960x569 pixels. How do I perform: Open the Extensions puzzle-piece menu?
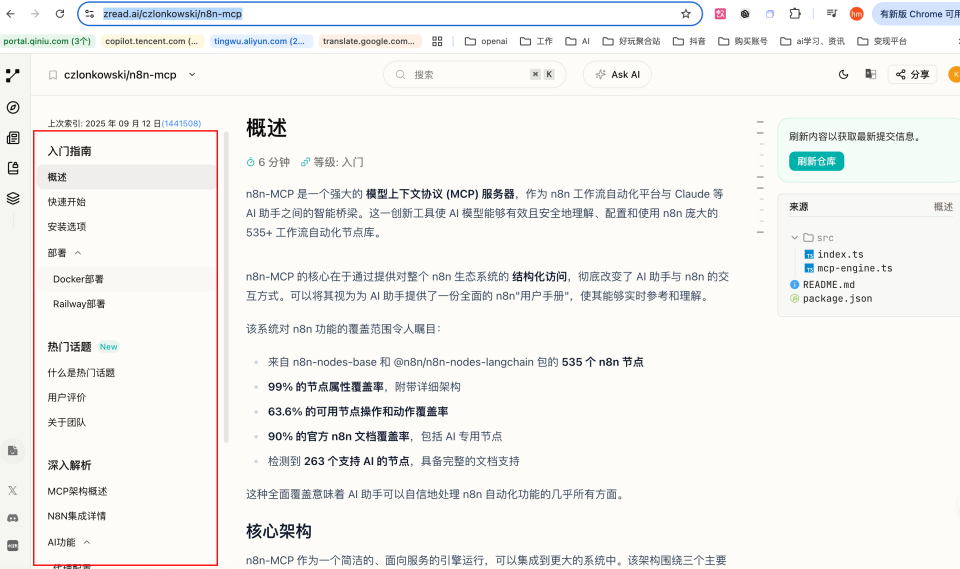(795, 13)
